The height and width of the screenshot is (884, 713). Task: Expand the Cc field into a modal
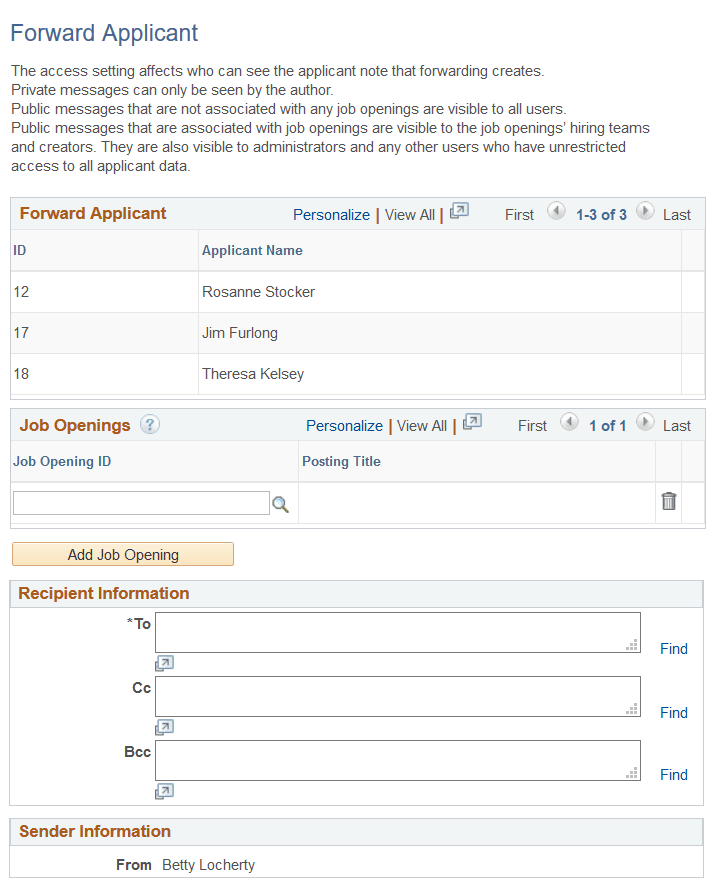pos(164,726)
